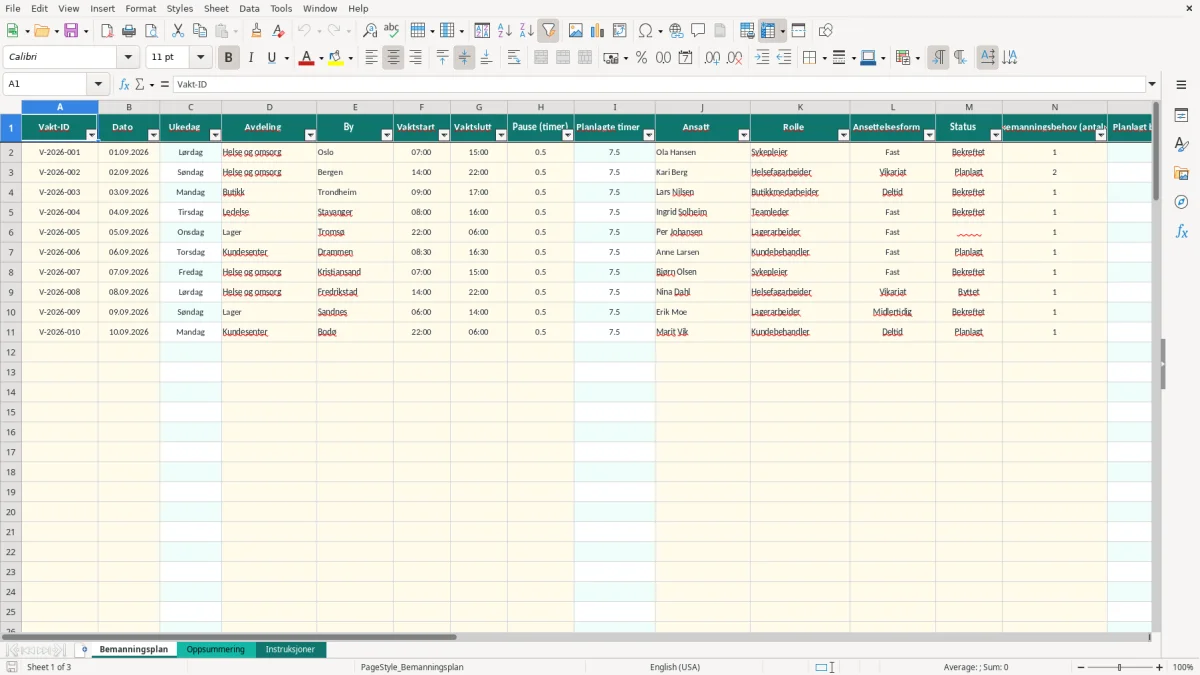Viewport: 1200px width, 675px height.
Task: Insert Chart icon in toolbar
Action: point(598,31)
